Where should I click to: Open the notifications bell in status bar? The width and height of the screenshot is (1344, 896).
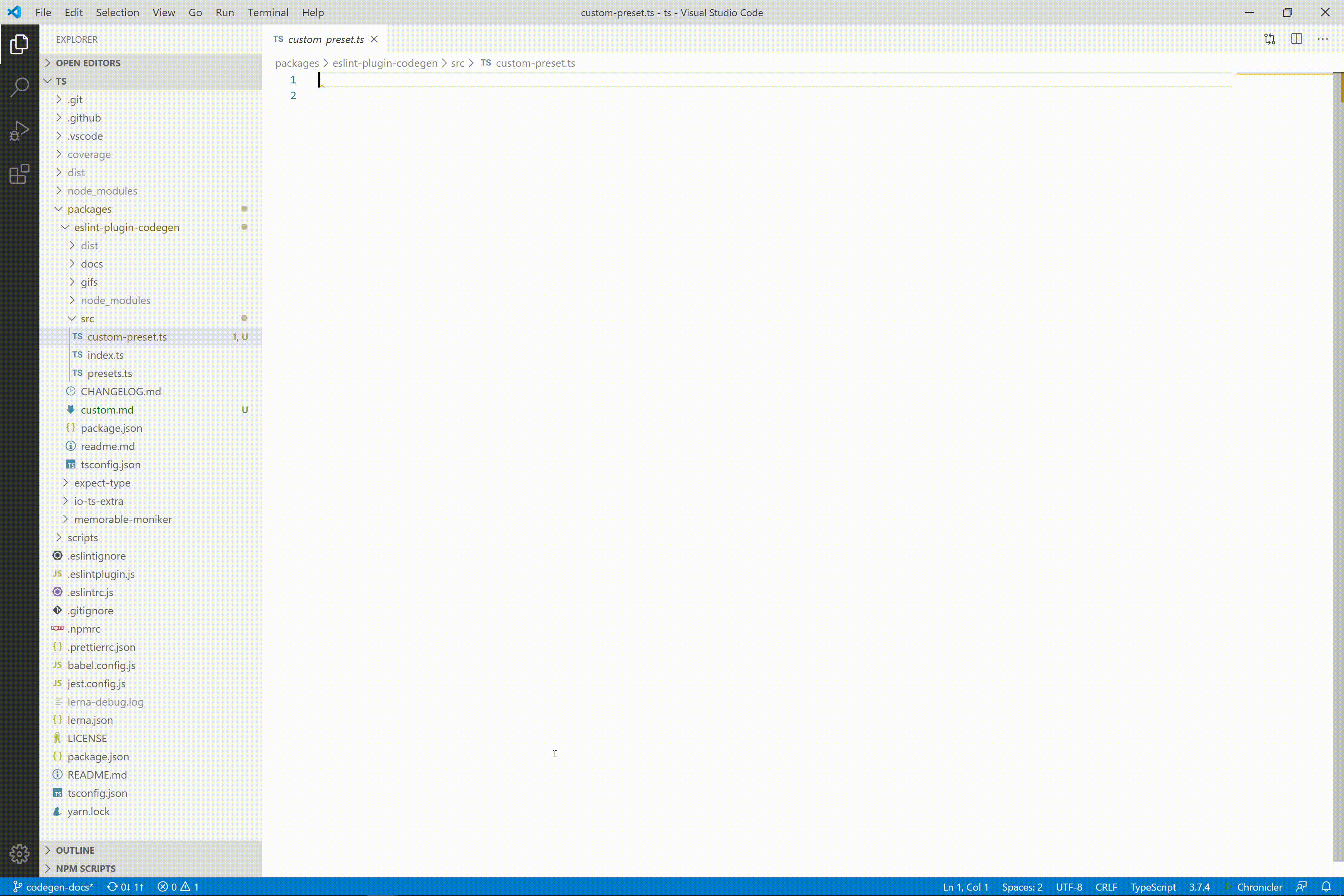coord(1326,886)
